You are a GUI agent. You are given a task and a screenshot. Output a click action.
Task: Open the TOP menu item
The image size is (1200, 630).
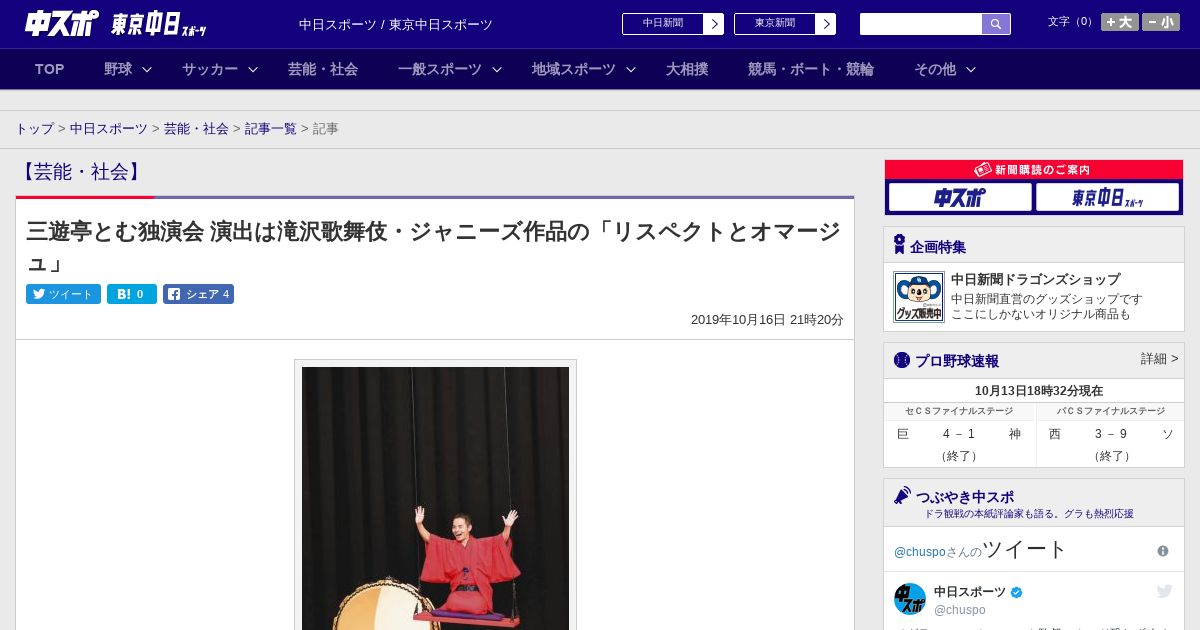(x=49, y=69)
